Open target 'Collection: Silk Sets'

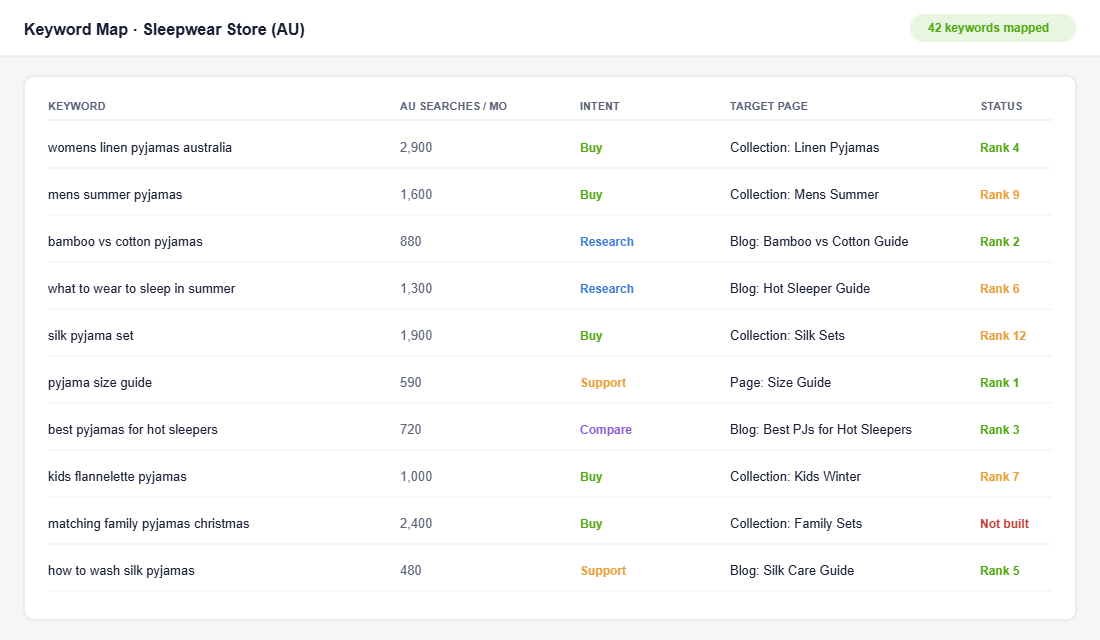point(787,335)
